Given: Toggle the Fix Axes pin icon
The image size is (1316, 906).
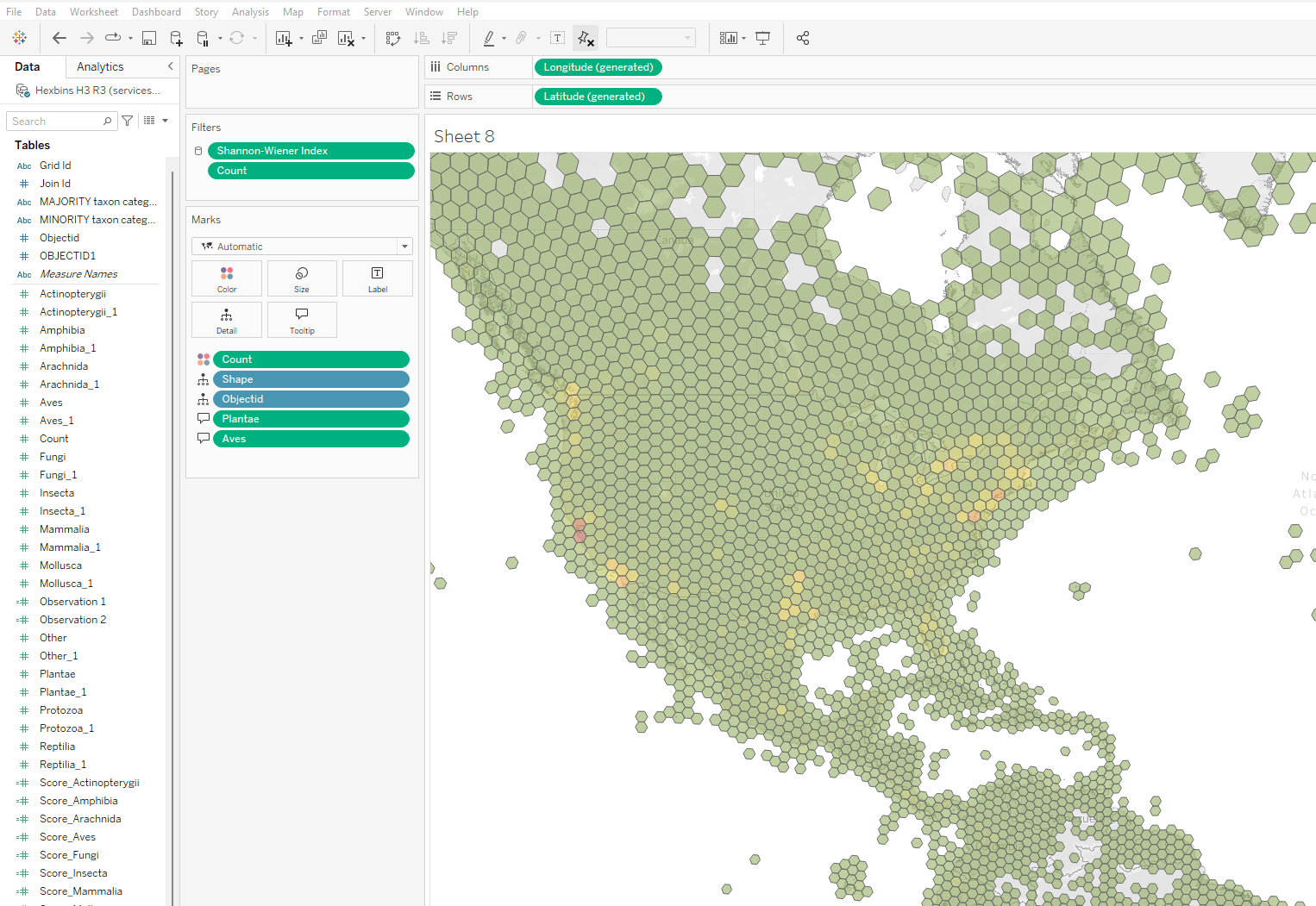Looking at the screenshot, I should point(586,38).
